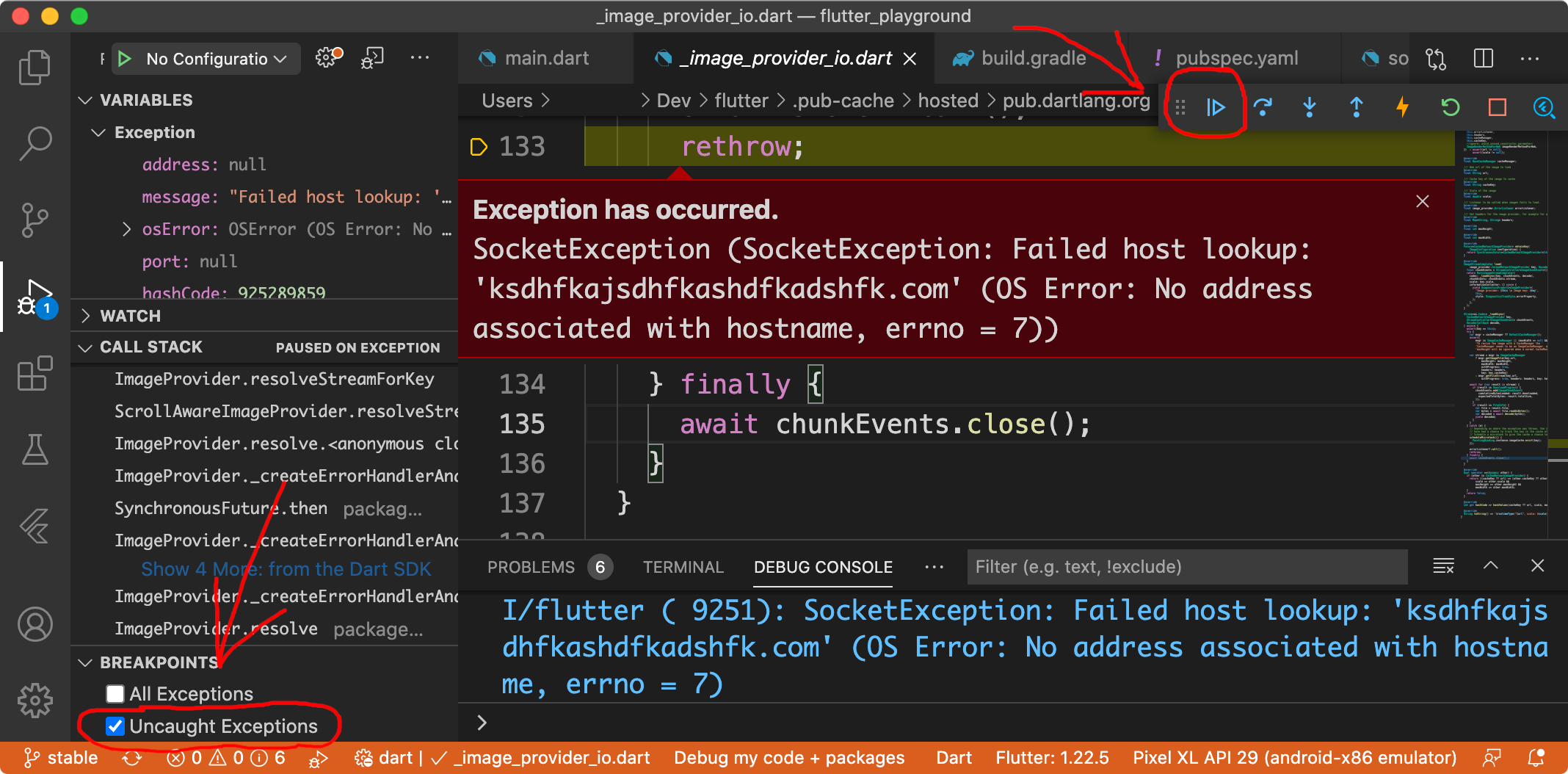Expand the osError variable entry
The height and width of the screenshot is (774, 1568).
(126, 229)
